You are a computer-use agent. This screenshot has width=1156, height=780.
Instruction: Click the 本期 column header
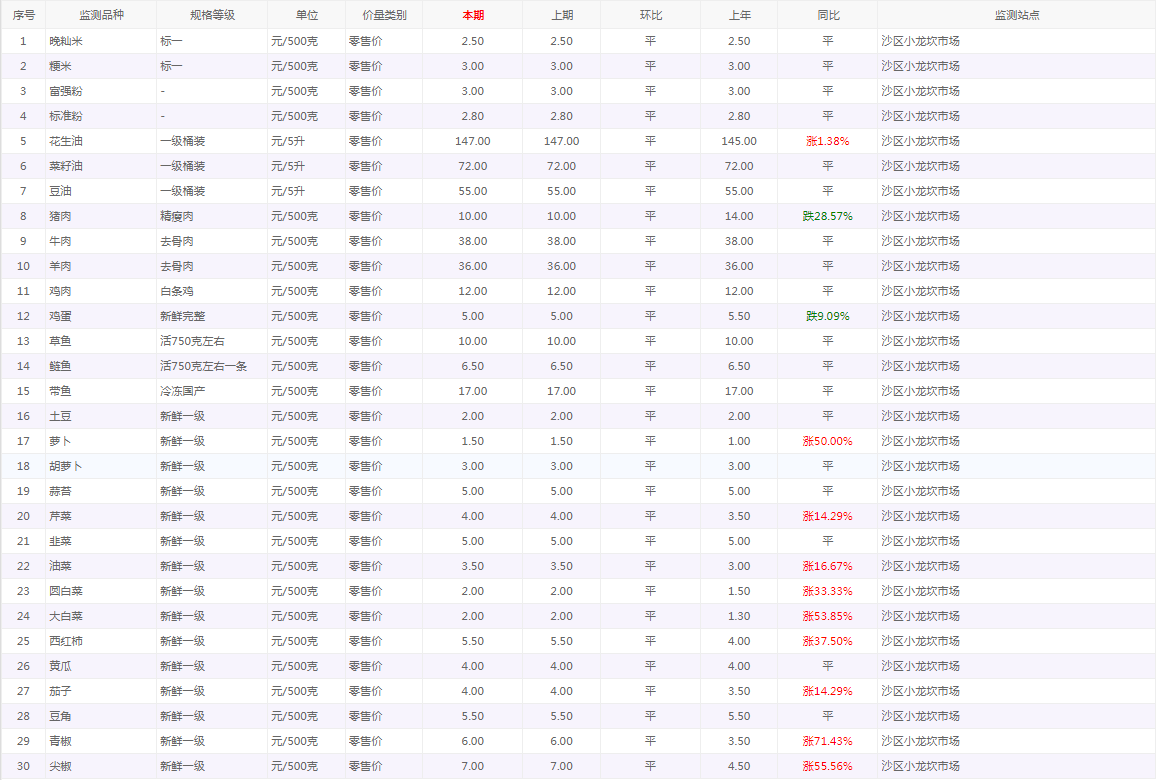[x=472, y=15]
